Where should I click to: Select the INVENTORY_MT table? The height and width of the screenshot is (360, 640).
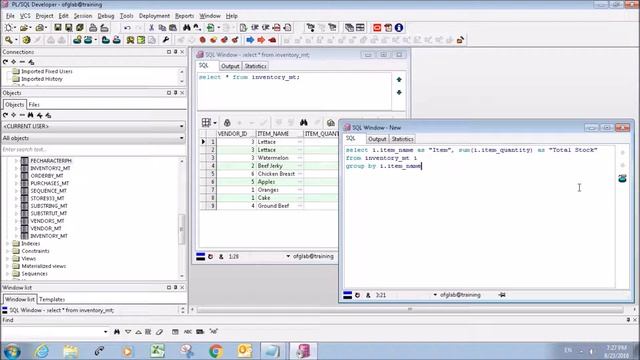pyautogui.click(x=49, y=236)
